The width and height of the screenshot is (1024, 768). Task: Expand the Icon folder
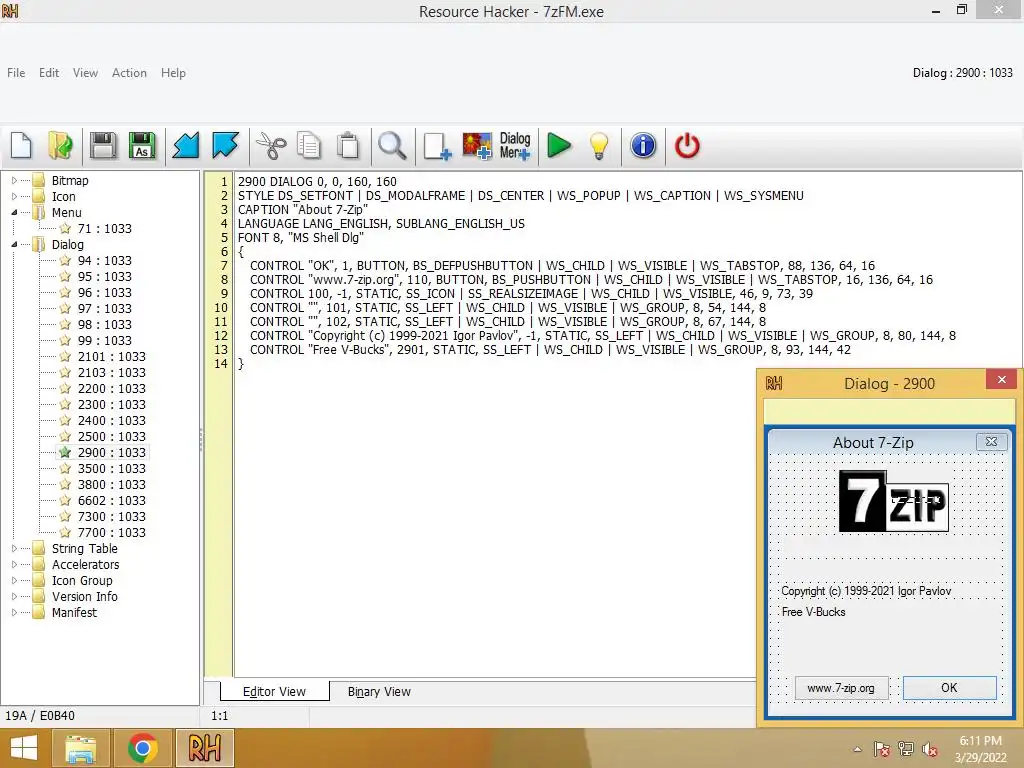[x=14, y=197]
